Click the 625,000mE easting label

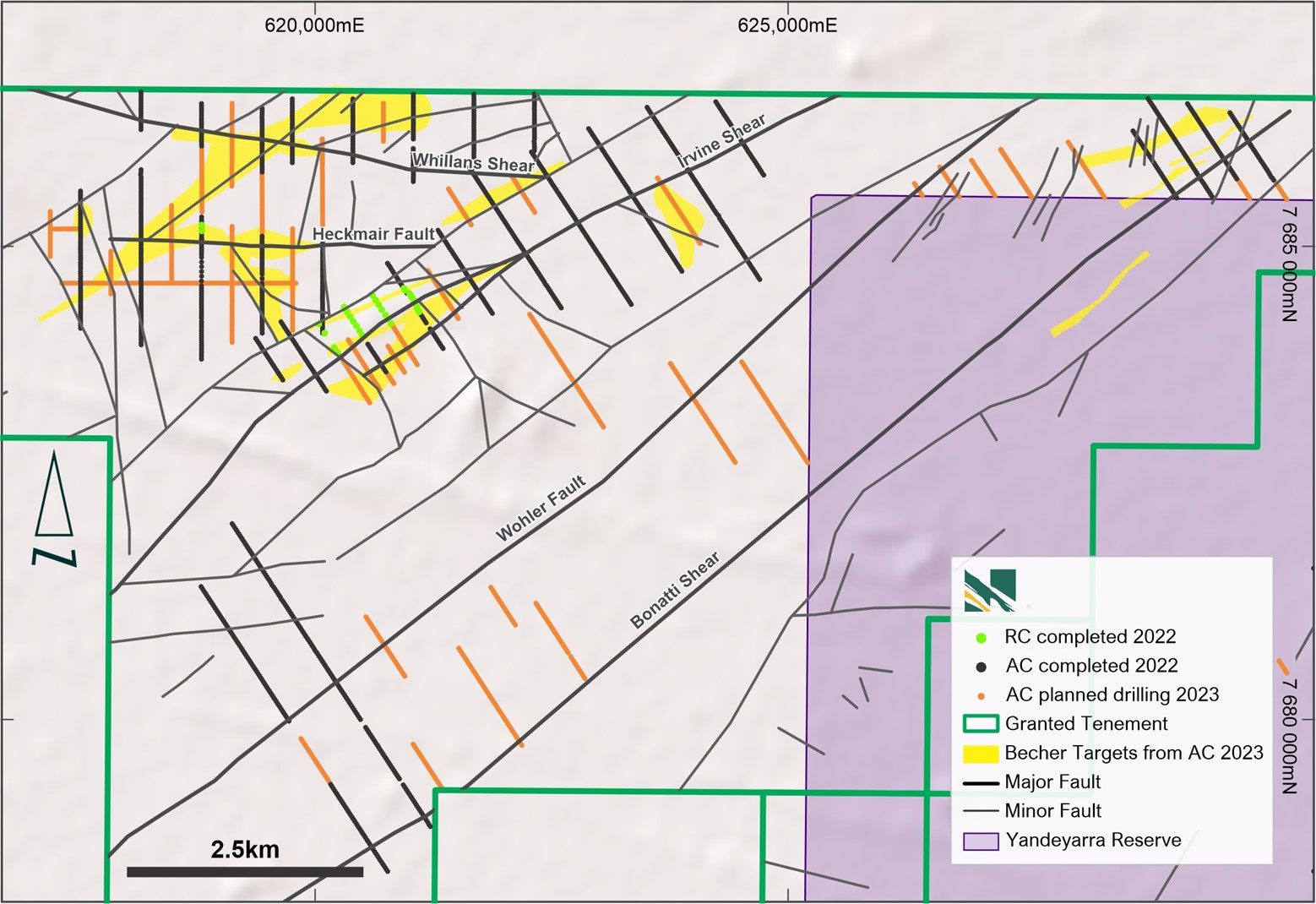click(787, 25)
